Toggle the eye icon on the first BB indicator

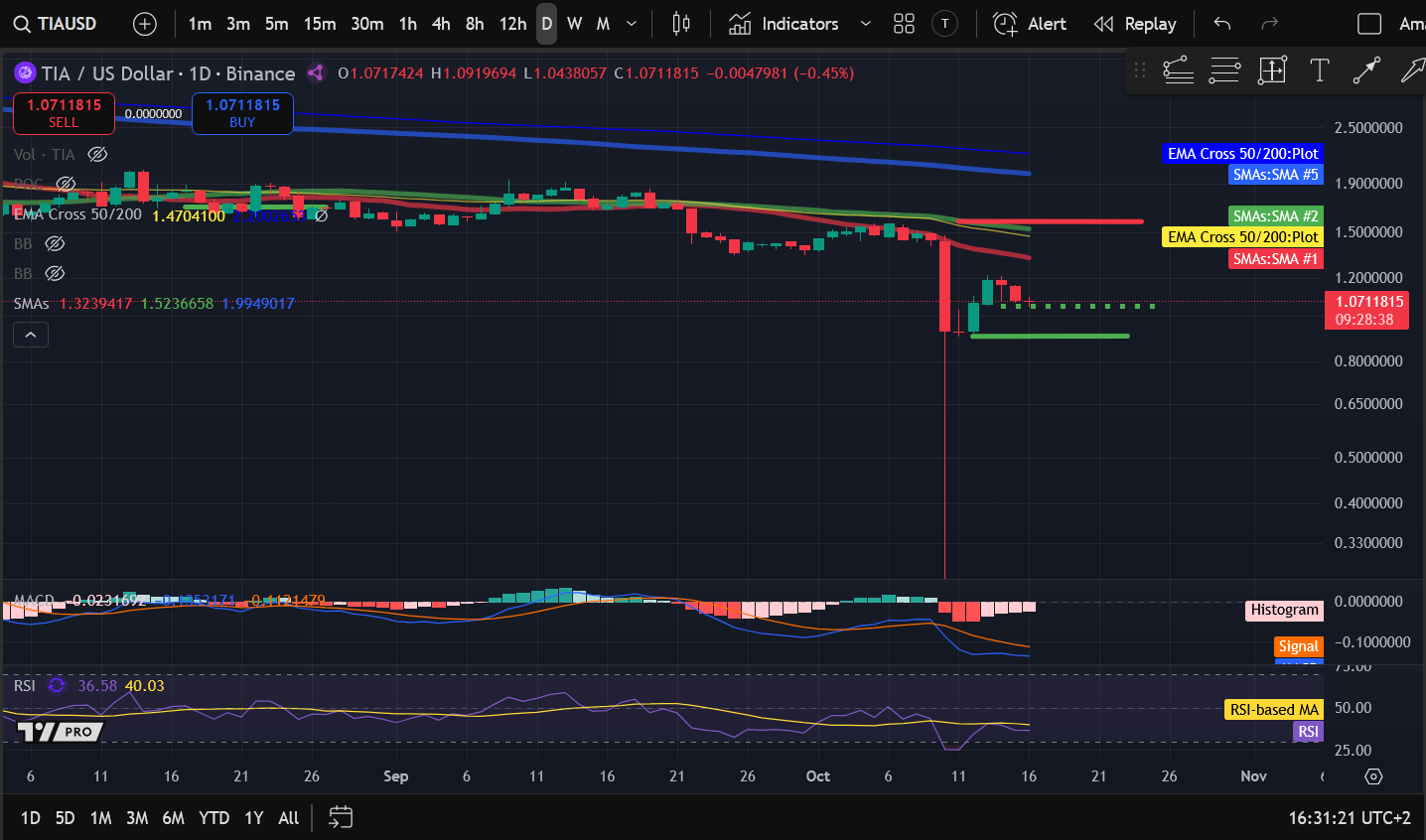(56, 243)
